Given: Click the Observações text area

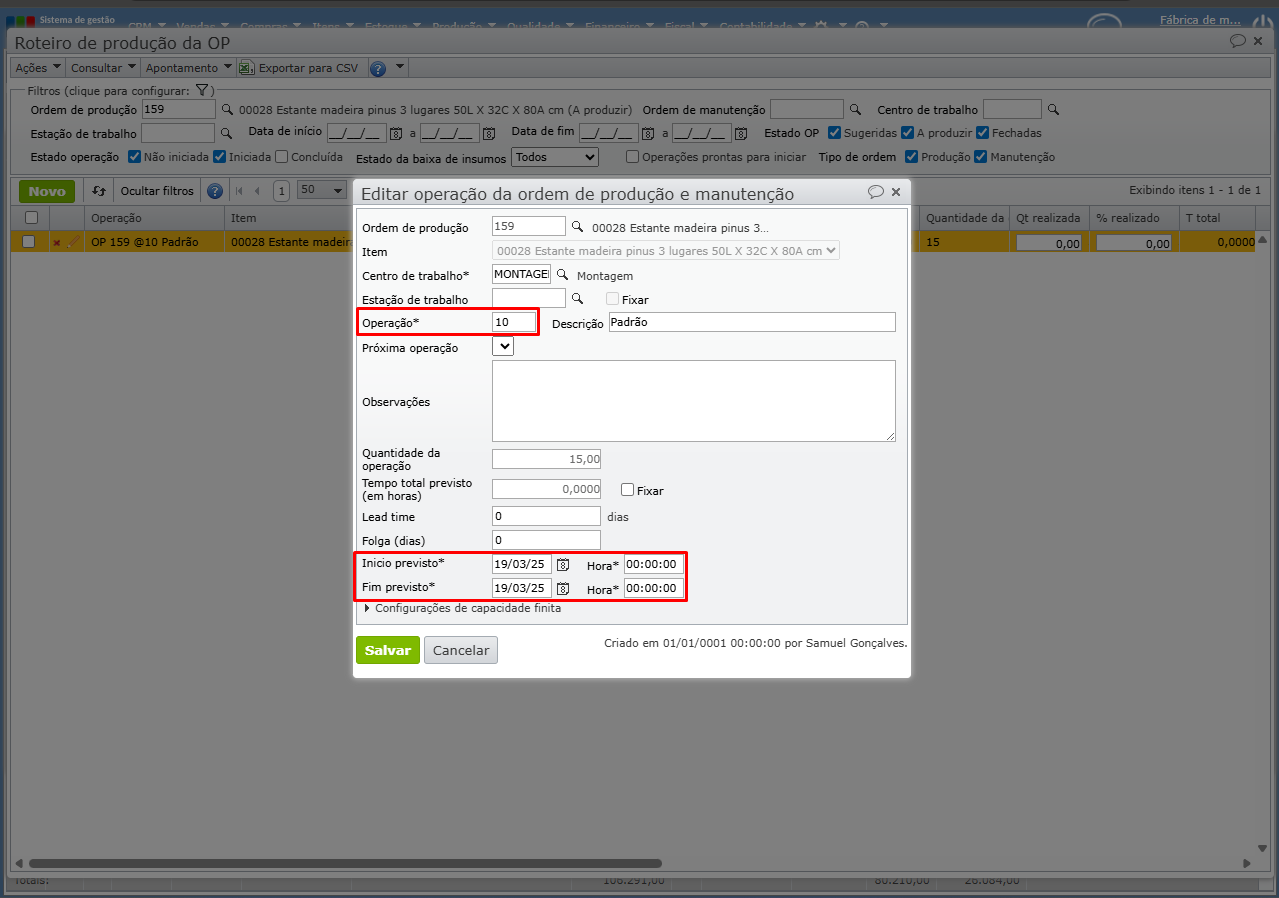Looking at the screenshot, I should pos(694,401).
